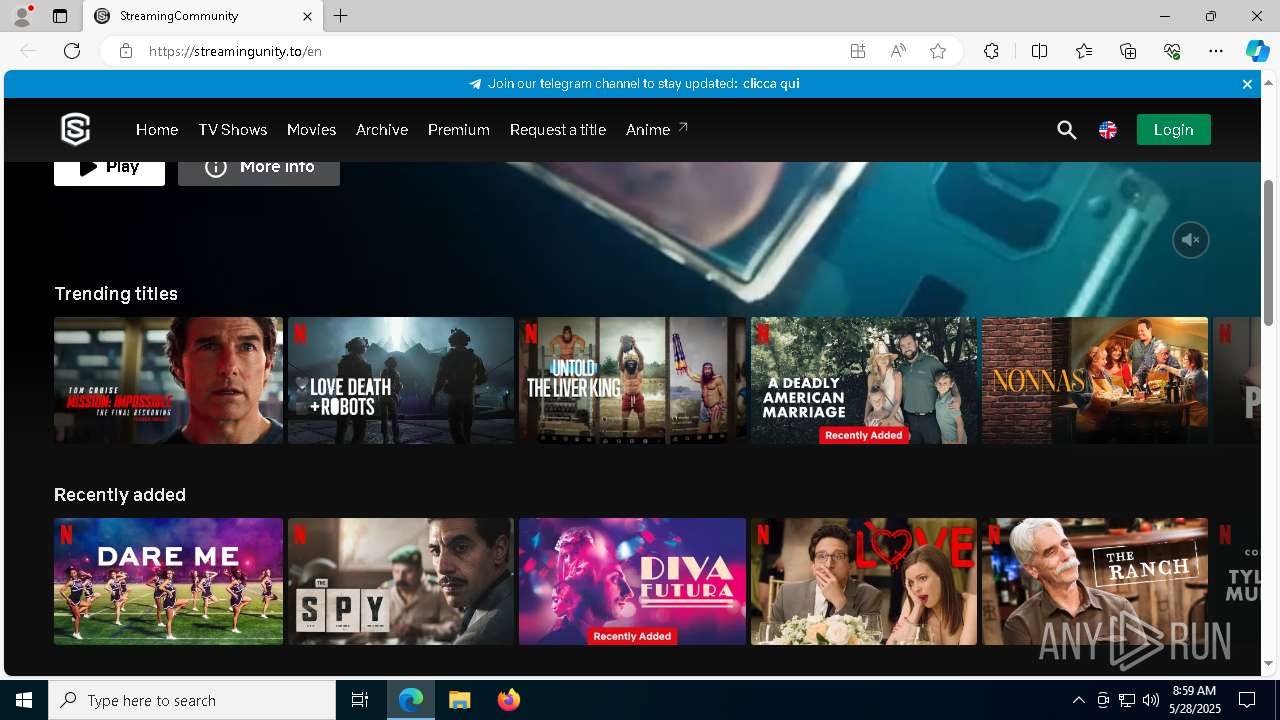Open Movies navigation item
This screenshot has width=1280, height=720.
[x=311, y=130]
